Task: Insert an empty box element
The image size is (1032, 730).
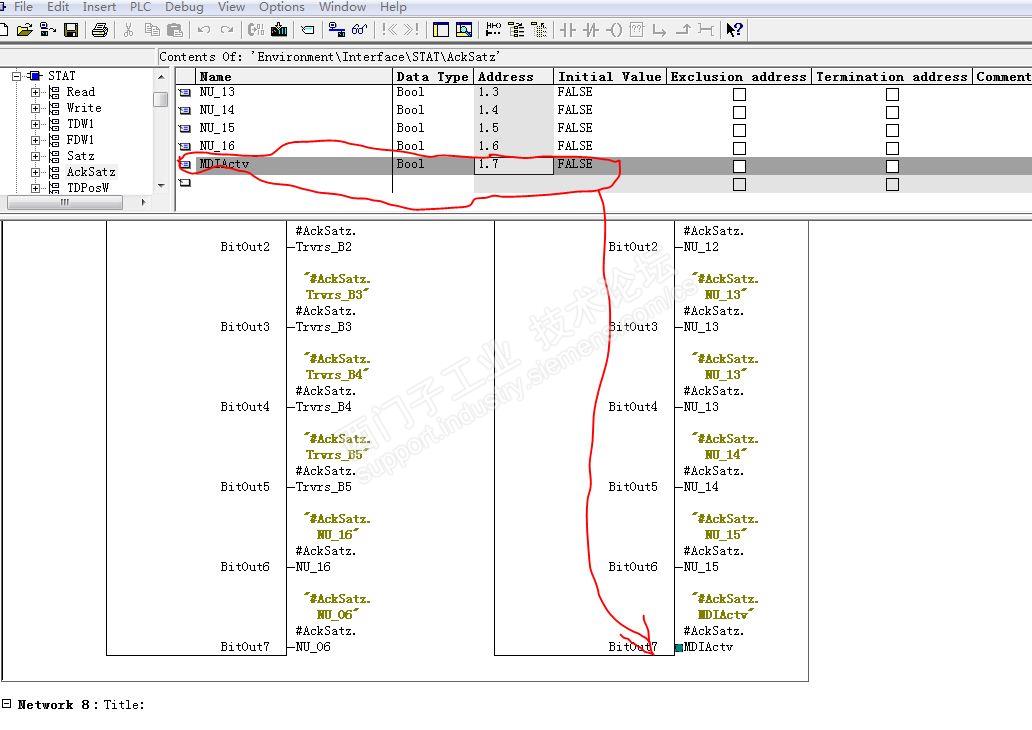Action: pos(636,30)
